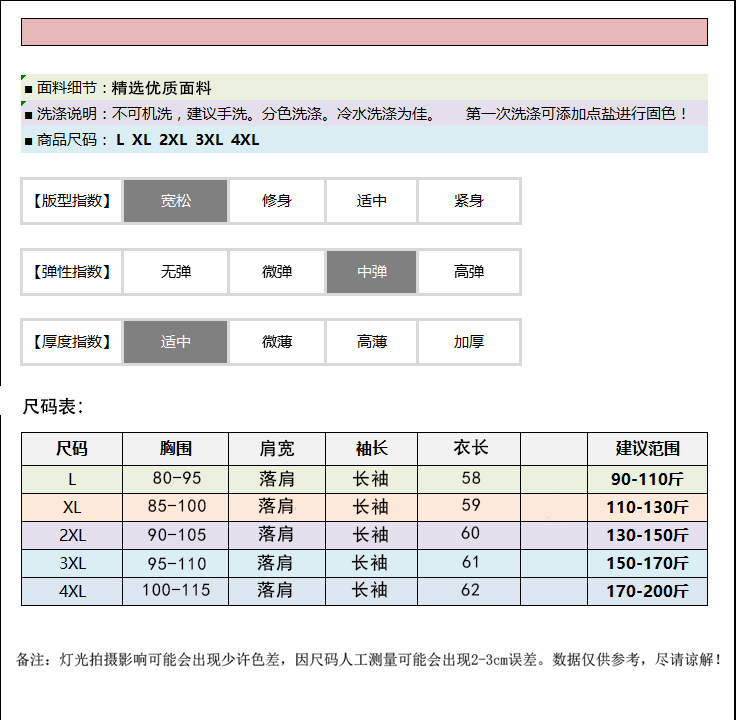The width and height of the screenshot is (736, 720).
Task: Click the garment length 60 cell
Action: tap(470, 534)
